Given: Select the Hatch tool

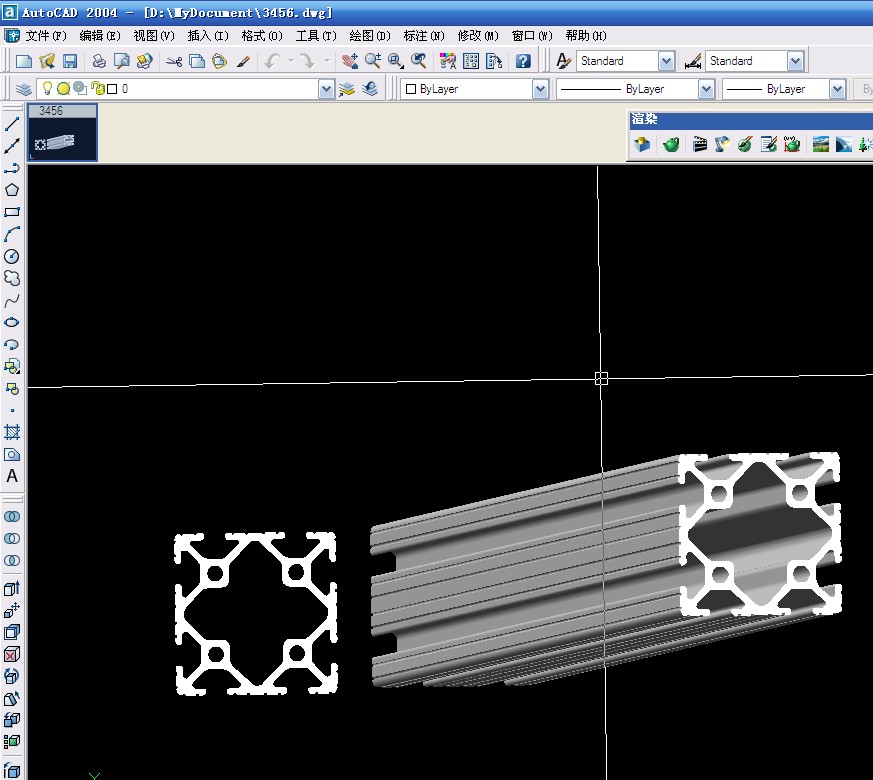Looking at the screenshot, I should [x=12, y=432].
